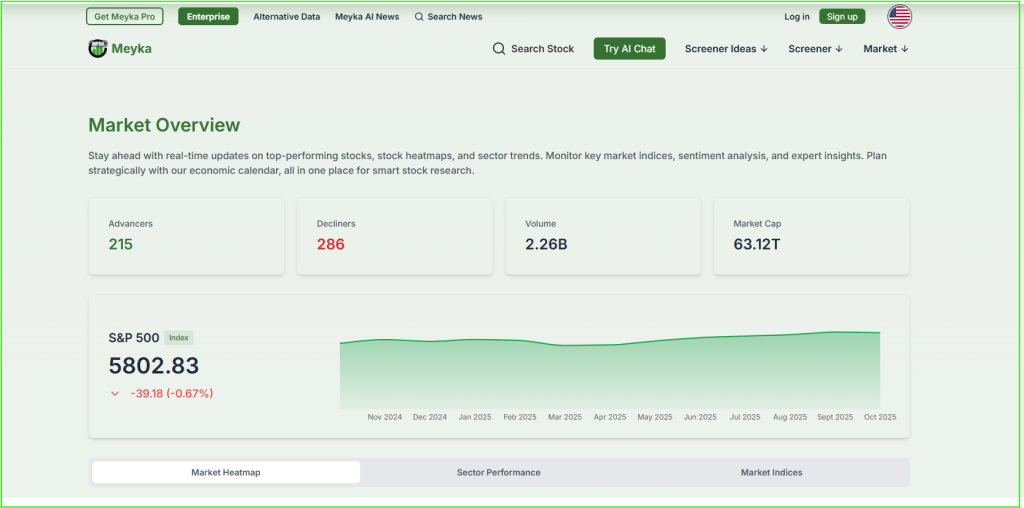Click the Advancers stat card

[x=186, y=236]
